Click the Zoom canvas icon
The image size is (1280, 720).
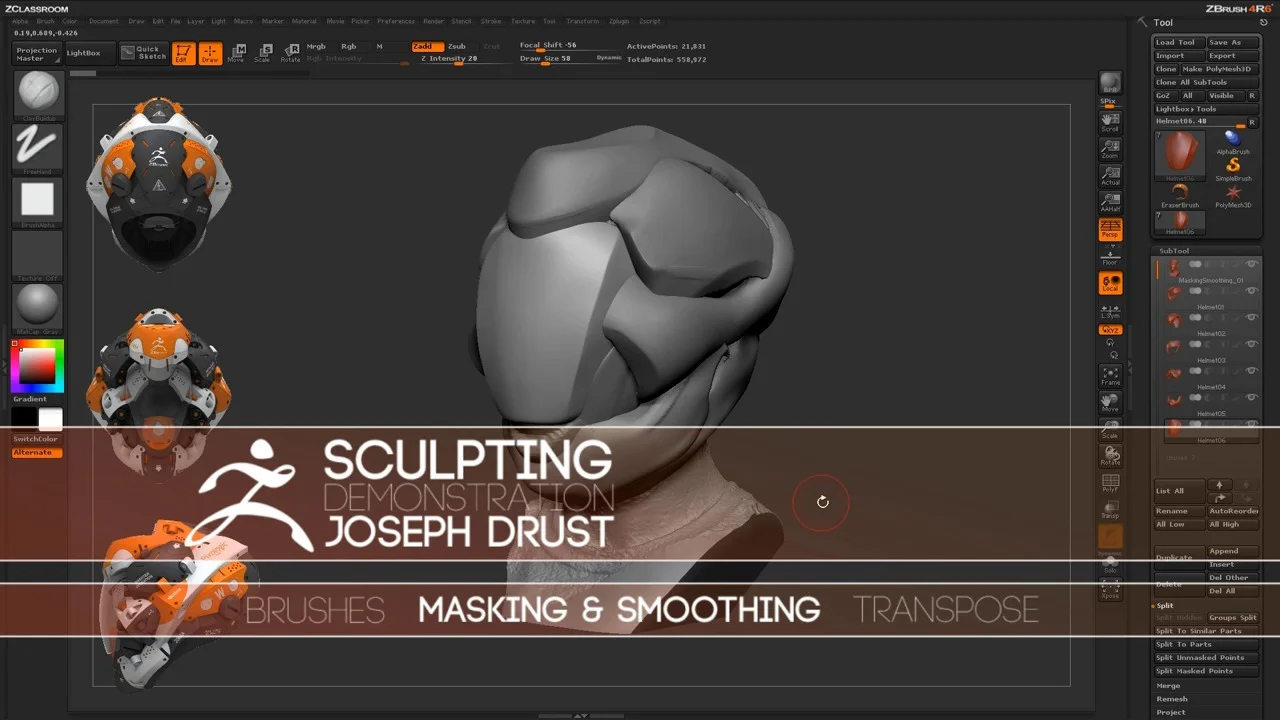pyautogui.click(x=1110, y=149)
